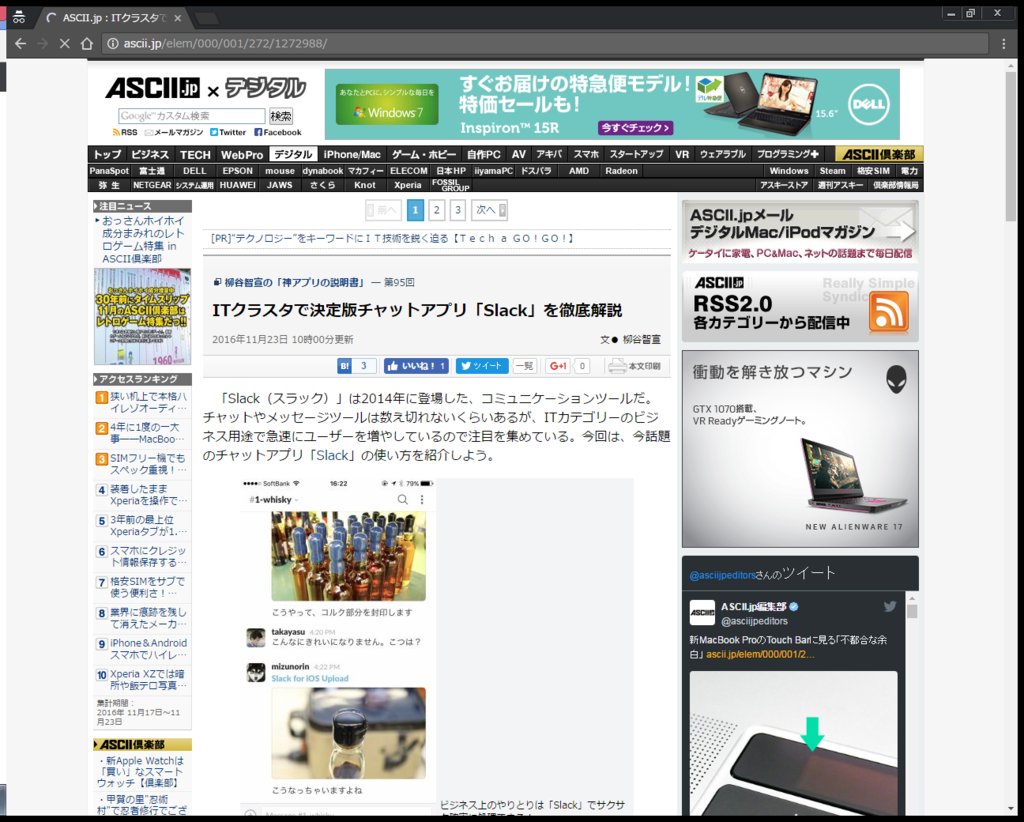Open the Twitter link under search
The width and height of the screenshot is (1024, 822).
coord(228,132)
